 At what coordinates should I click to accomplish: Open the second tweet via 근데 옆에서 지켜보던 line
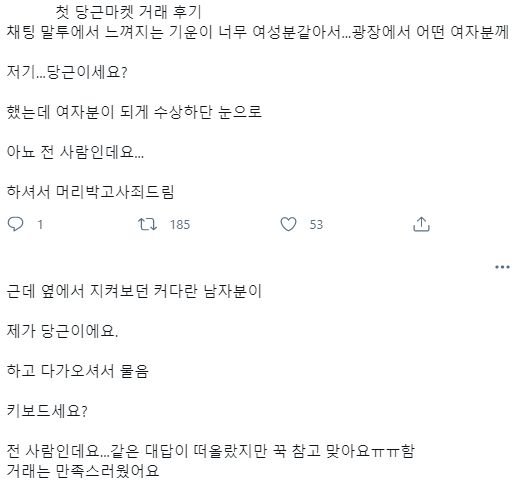point(134,291)
